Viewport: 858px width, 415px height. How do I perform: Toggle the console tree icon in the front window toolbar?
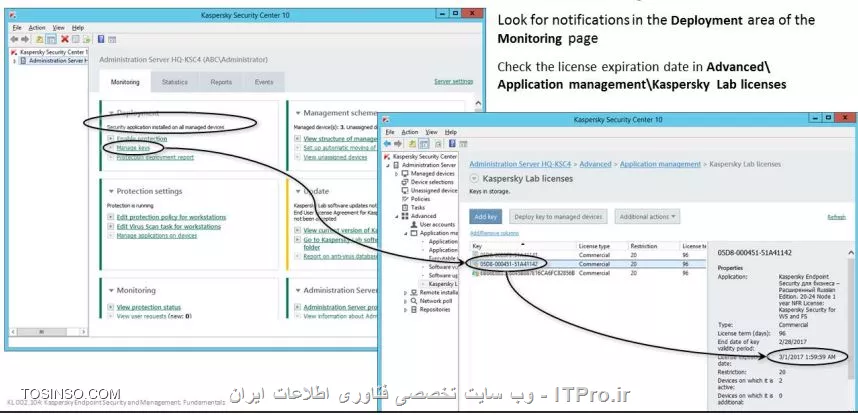tap(424, 143)
